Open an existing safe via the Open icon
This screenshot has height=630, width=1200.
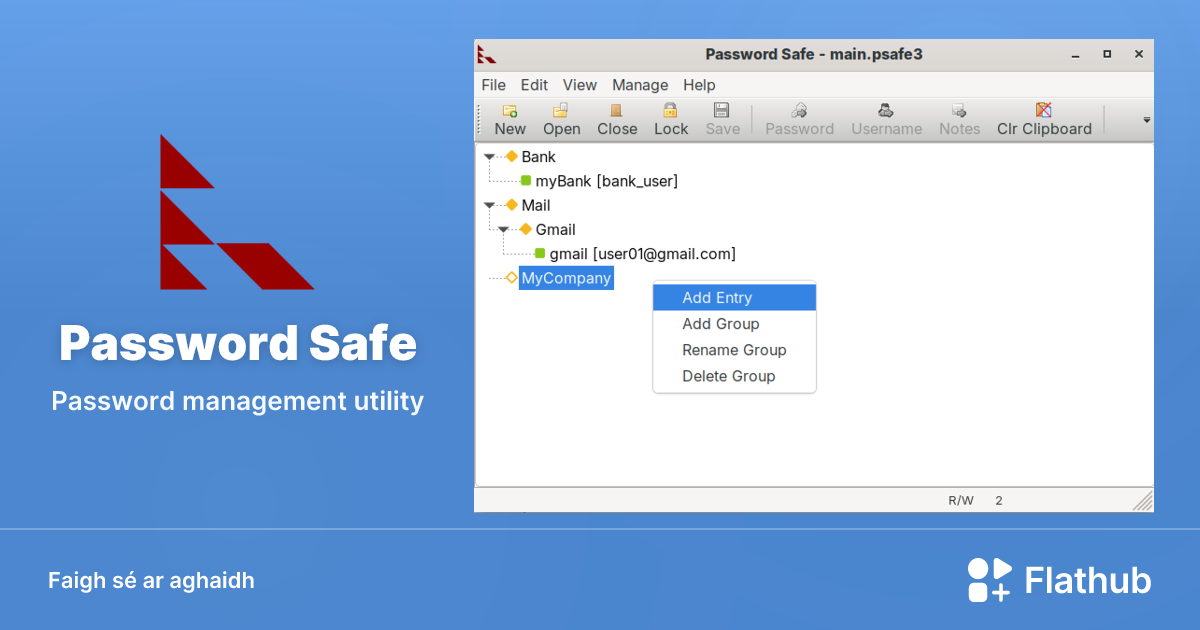click(x=561, y=119)
